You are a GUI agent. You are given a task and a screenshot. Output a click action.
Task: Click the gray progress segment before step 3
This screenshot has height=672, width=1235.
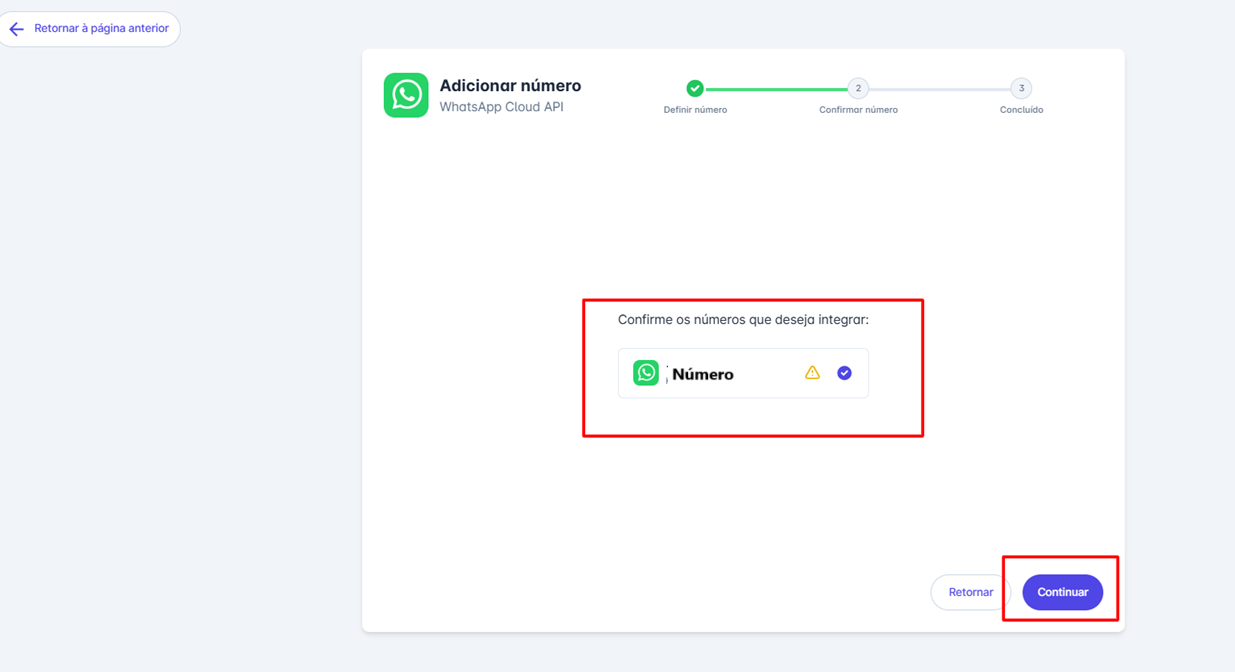point(939,89)
